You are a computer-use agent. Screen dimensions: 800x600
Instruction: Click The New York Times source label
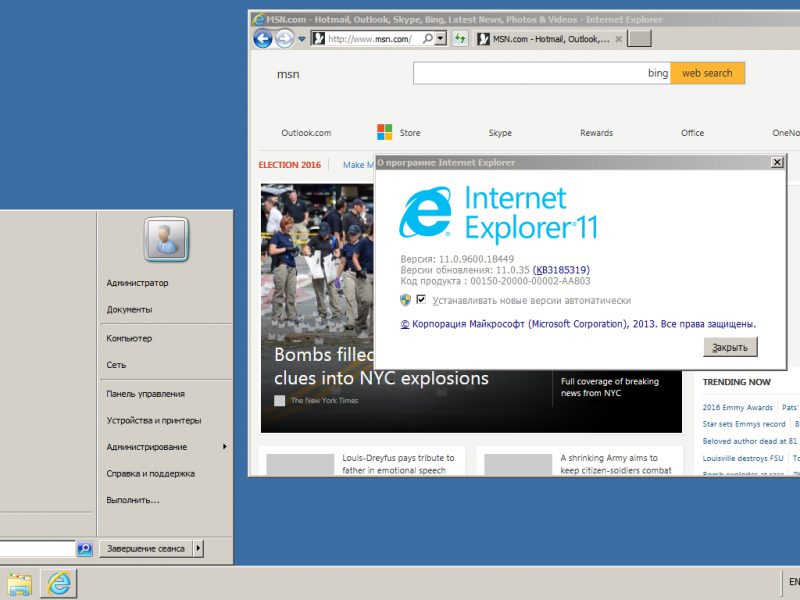(x=324, y=401)
